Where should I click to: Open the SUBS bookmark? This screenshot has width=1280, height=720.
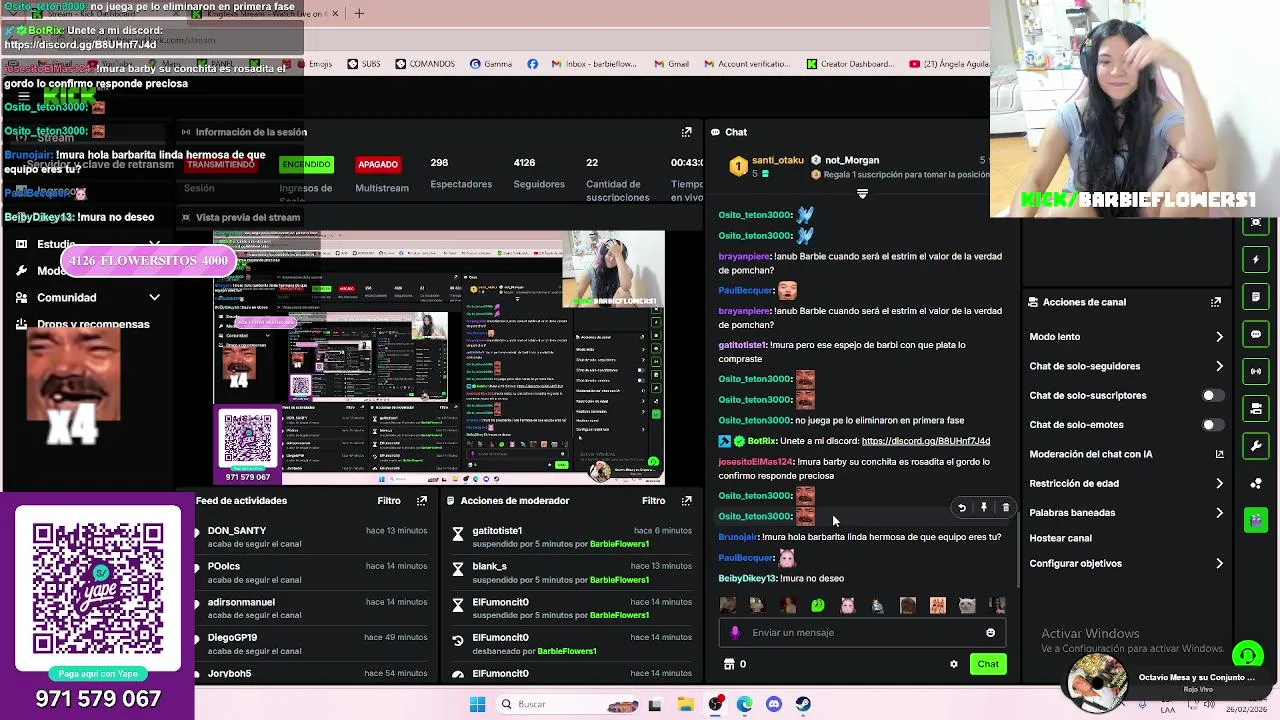pos(364,64)
